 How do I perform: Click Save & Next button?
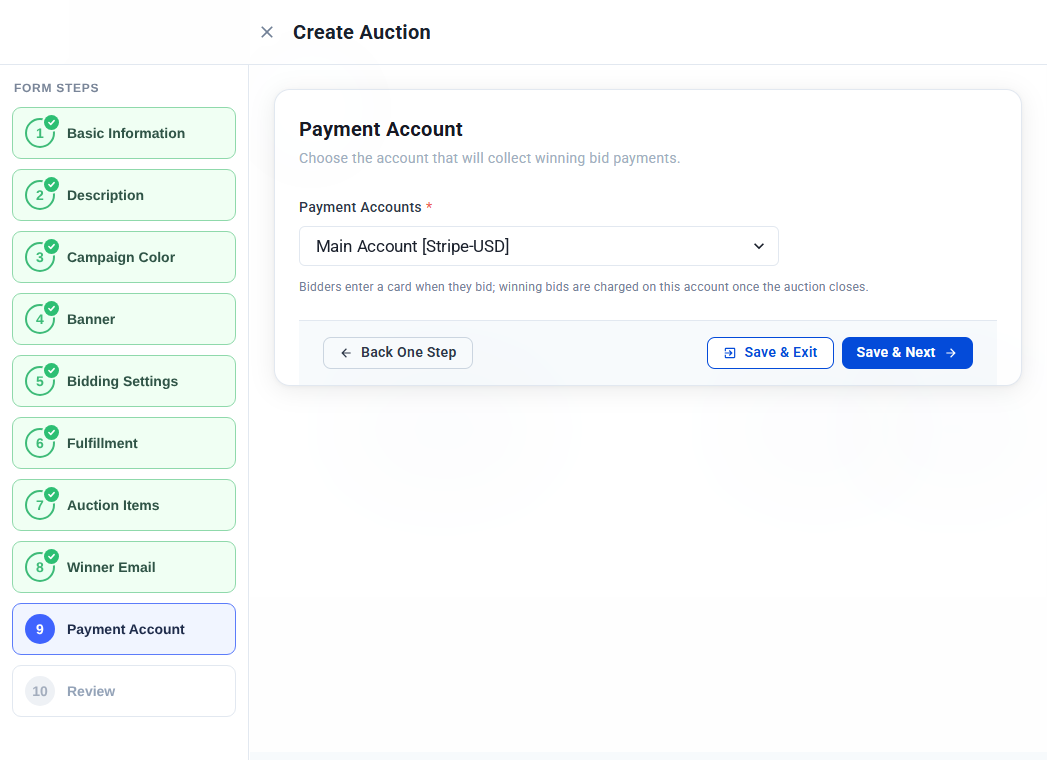(x=907, y=353)
